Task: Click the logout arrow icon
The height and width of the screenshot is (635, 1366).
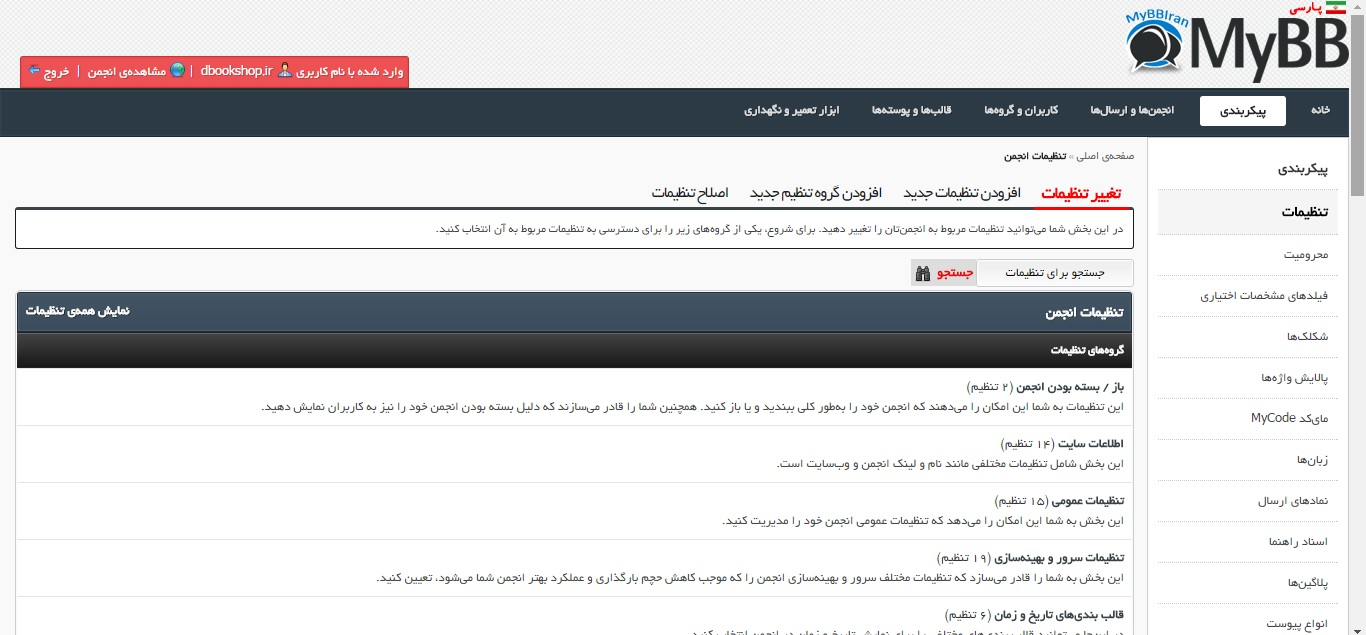Action: (x=34, y=71)
